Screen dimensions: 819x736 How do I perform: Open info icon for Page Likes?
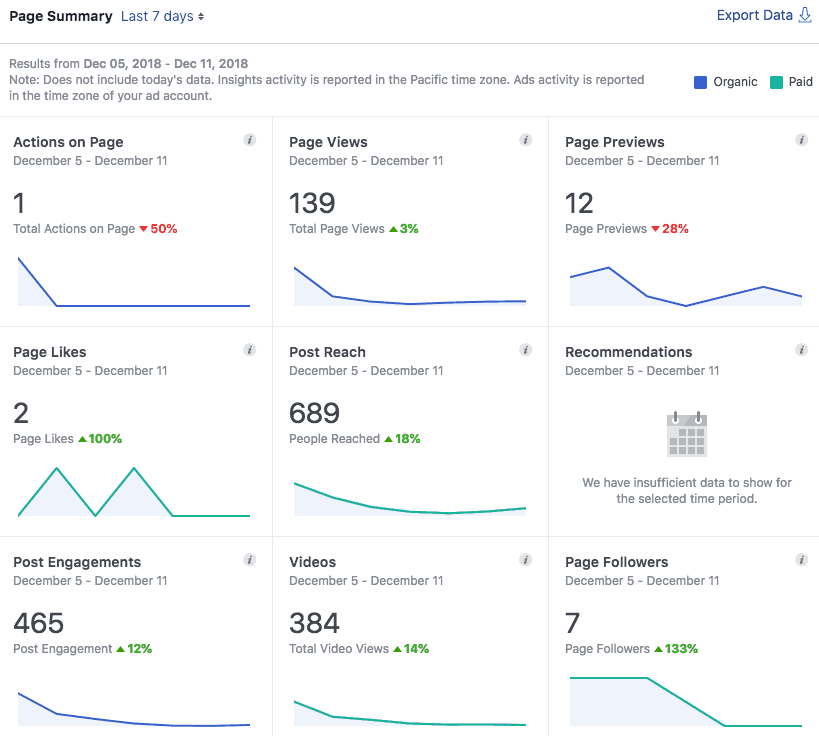pyautogui.click(x=250, y=350)
